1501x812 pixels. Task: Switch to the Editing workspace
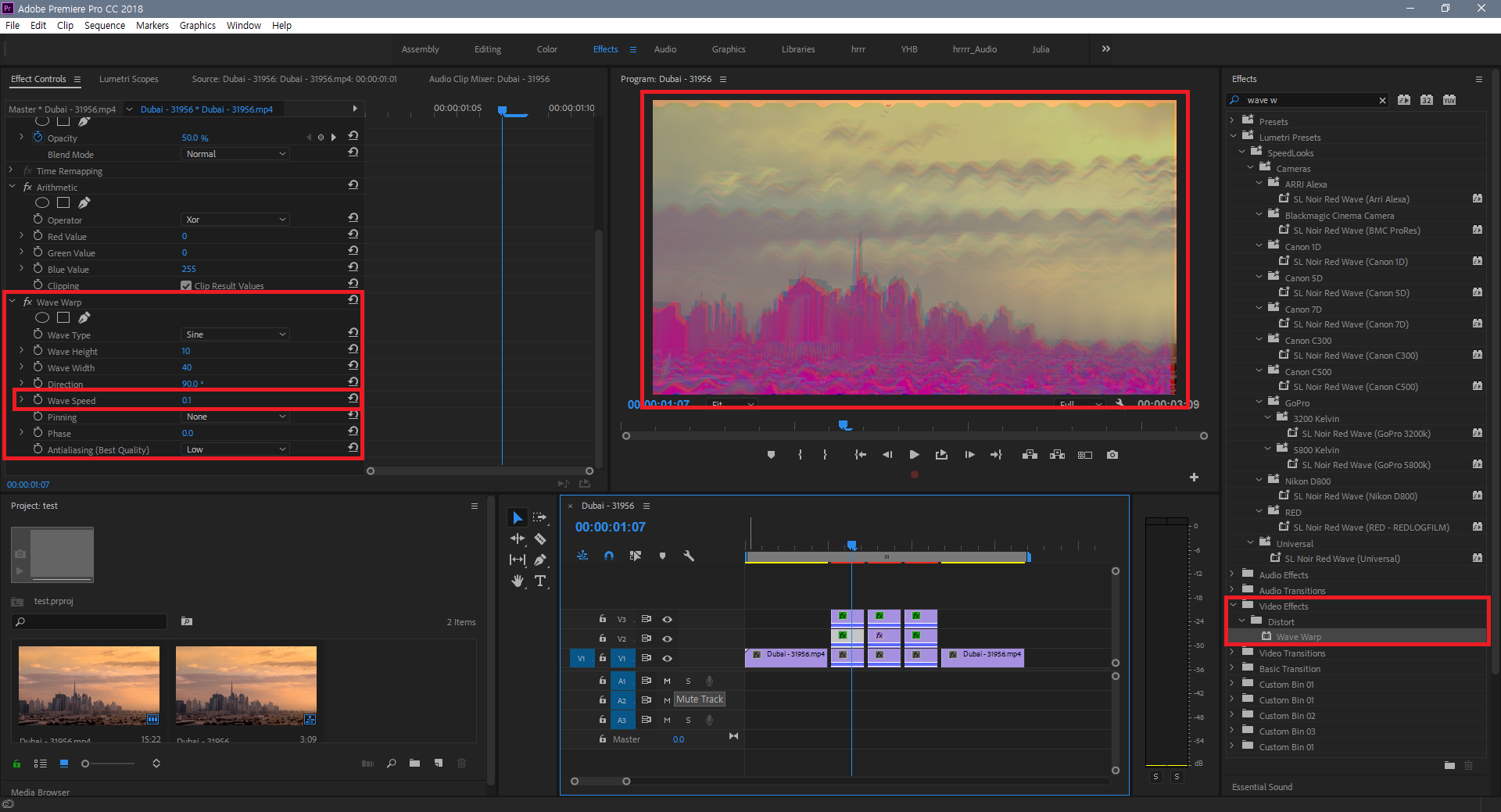pos(488,49)
